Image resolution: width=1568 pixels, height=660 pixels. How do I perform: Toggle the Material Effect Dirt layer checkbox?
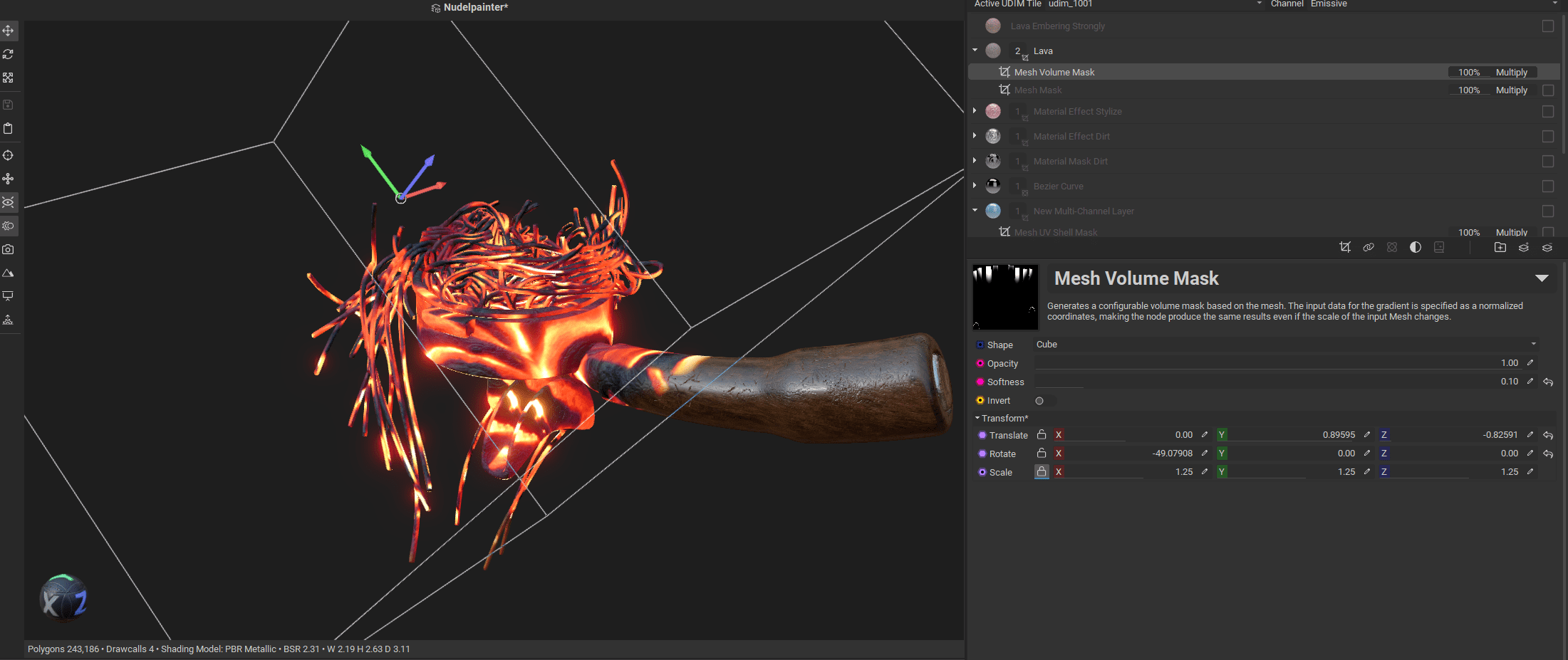(1547, 137)
